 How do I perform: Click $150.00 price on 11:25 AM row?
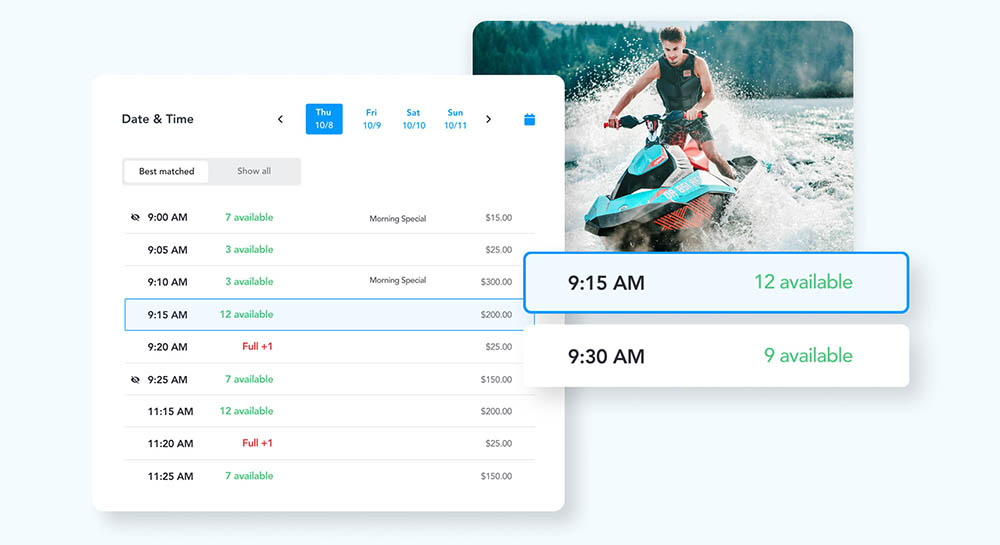(x=496, y=476)
